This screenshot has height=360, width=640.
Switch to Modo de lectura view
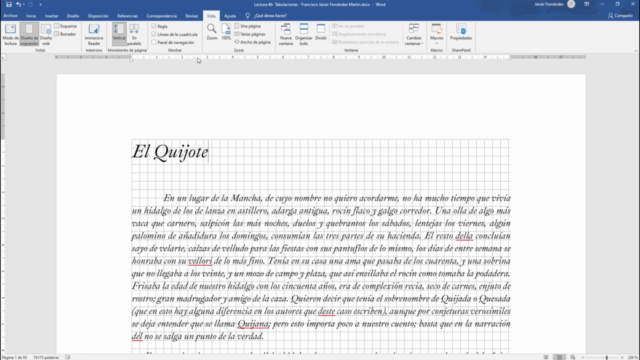pyautogui.click(x=11, y=34)
